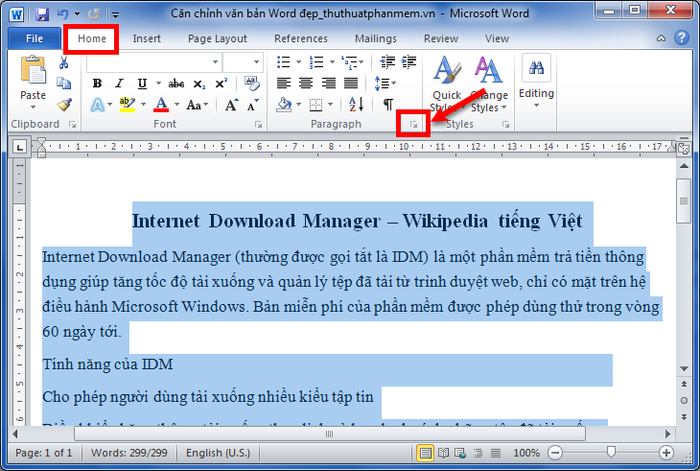Click the Save icon in the title bar
Viewport: 700px width, 471px height.
point(41,14)
